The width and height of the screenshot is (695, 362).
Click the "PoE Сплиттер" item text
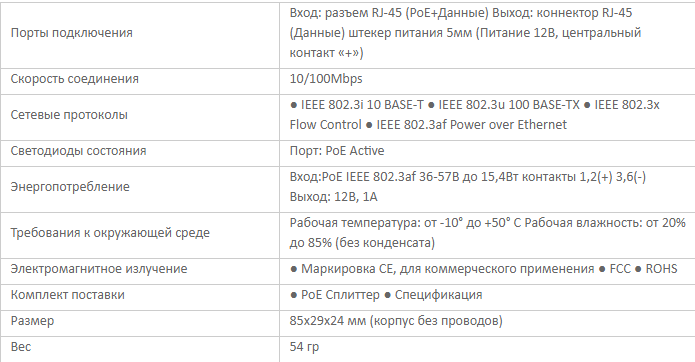340,296
